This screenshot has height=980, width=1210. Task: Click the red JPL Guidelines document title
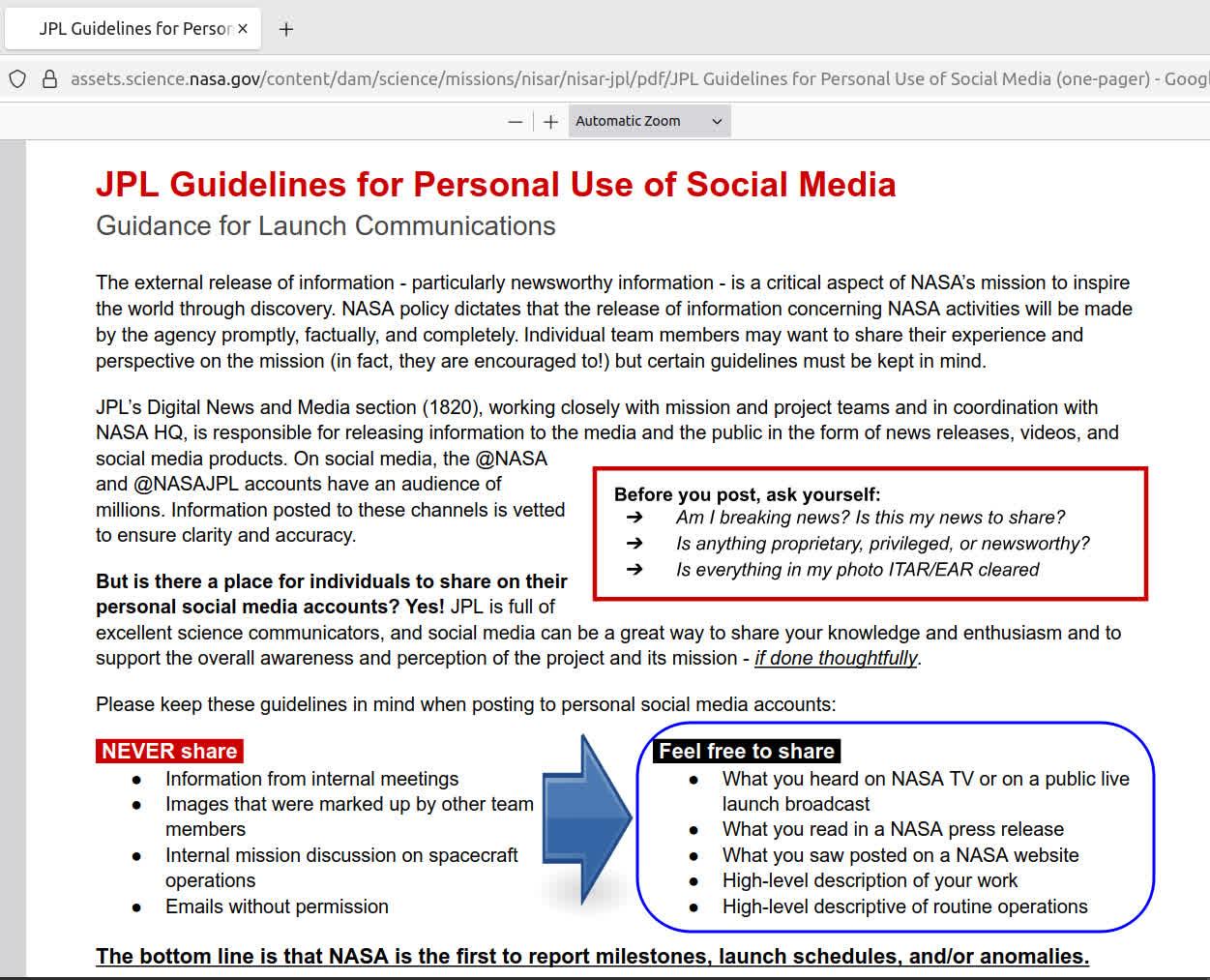coord(495,185)
